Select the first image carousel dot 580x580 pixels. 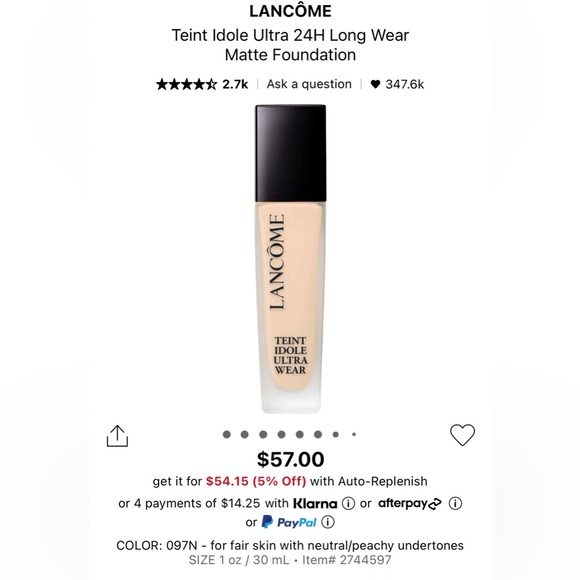[x=227, y=435]
